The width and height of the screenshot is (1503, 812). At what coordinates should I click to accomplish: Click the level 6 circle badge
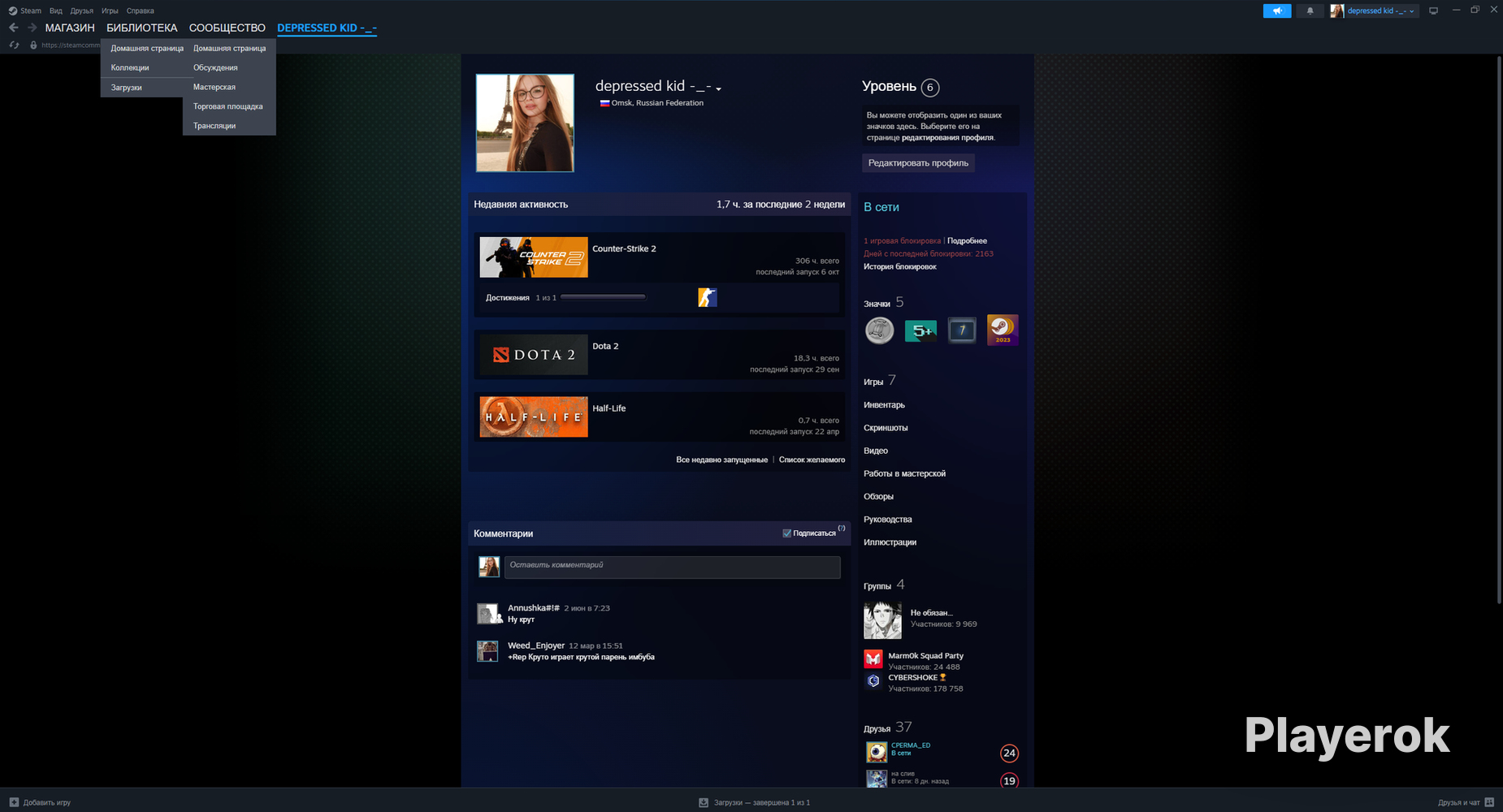click(x=930, y=87)
